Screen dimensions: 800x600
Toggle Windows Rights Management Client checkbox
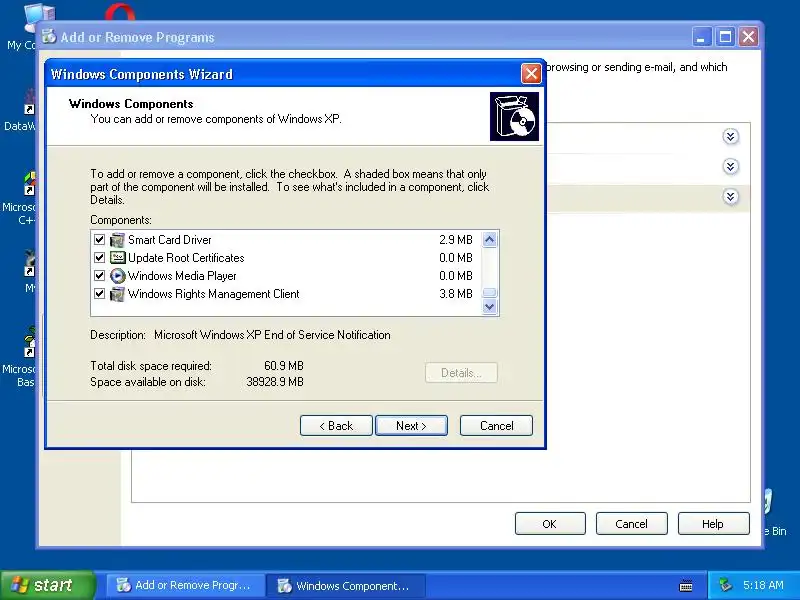tap(99, 294)
